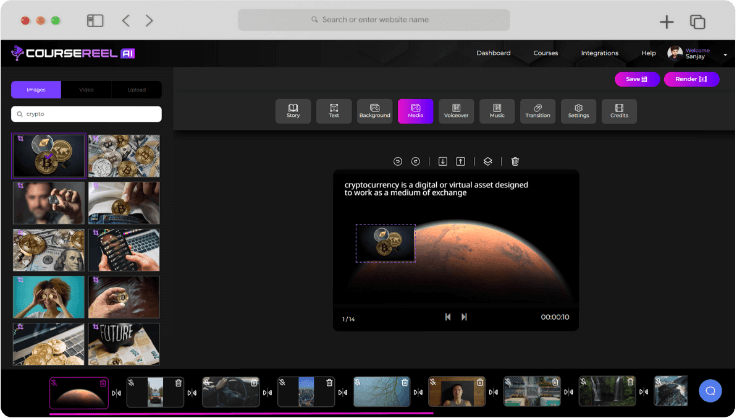Click the CourseReel AI logo
The height and width of the screenshot is (418, 737).
point(73,53)
